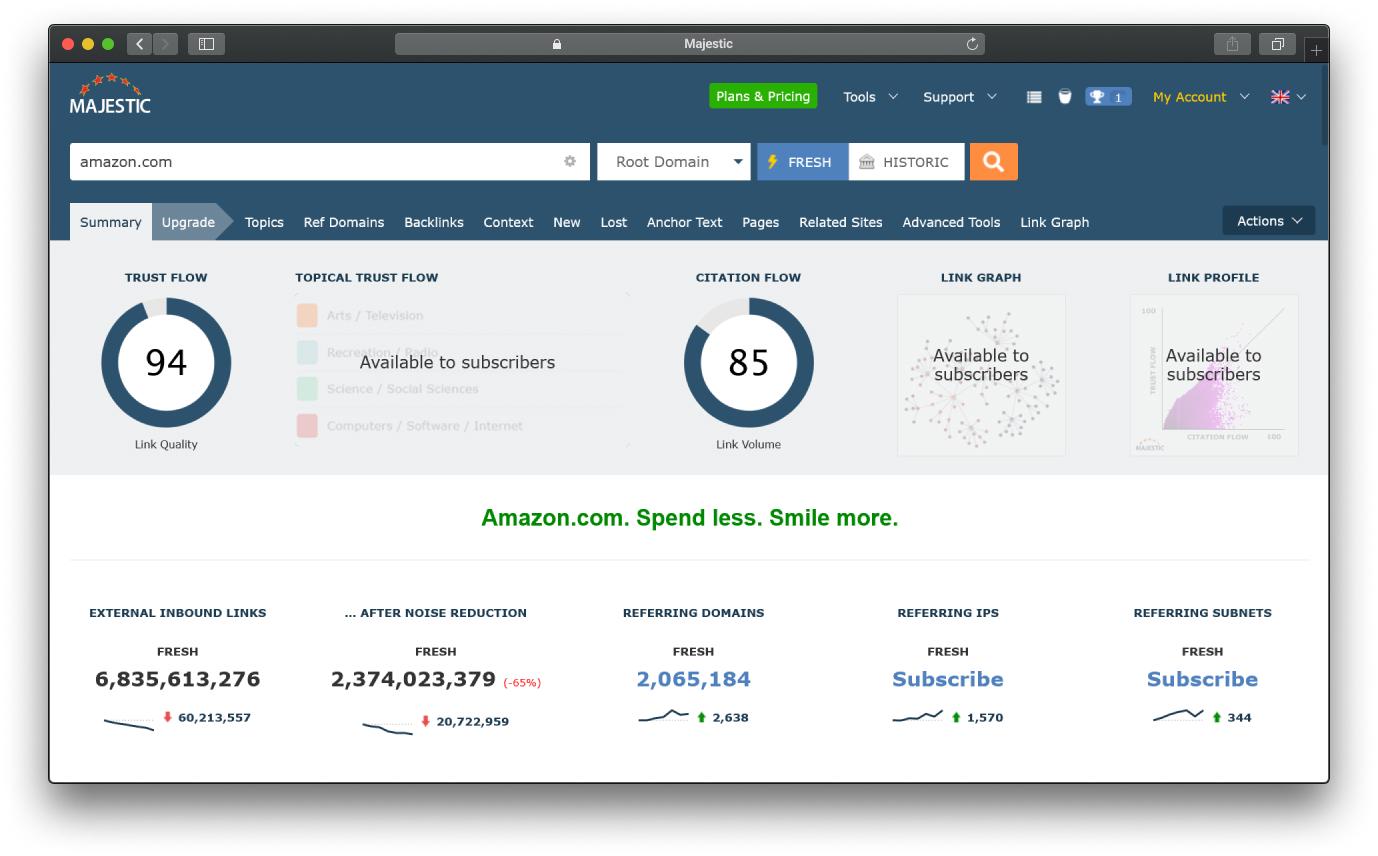Viewport: 1378px width, 856px height.
Task: Switch to the HISTORIC index
Action: (906, 162)
